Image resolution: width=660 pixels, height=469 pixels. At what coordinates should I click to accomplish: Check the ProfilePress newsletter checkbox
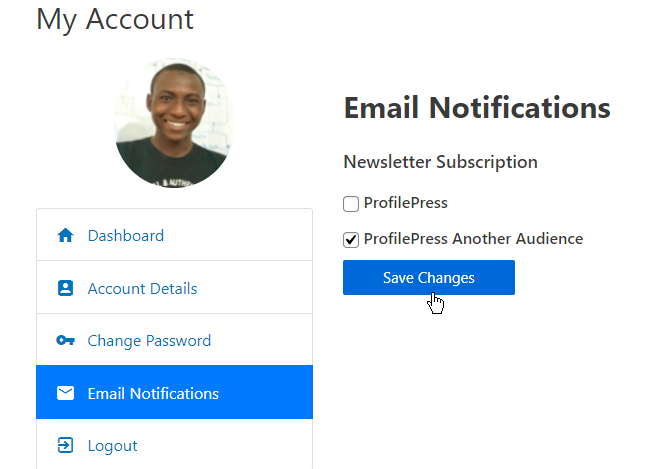coord(351,204)
